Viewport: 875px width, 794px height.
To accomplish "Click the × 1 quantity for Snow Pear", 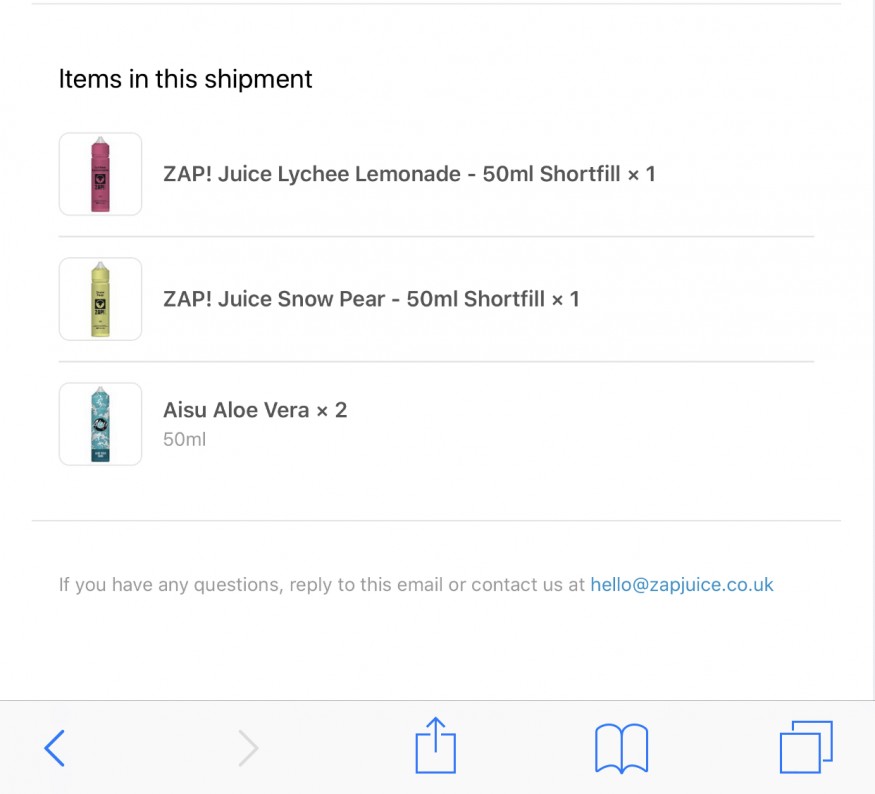I will pyautogui.click(x=565, y=299).
